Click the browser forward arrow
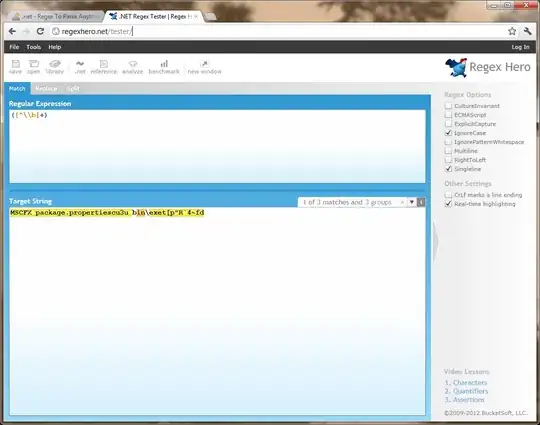 (x=27, y=31)
